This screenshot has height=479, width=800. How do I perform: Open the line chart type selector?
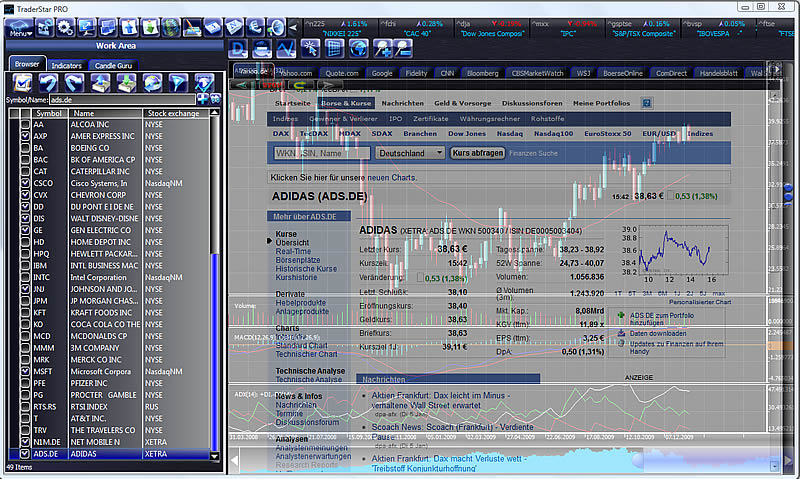click(x=286, y=49)
